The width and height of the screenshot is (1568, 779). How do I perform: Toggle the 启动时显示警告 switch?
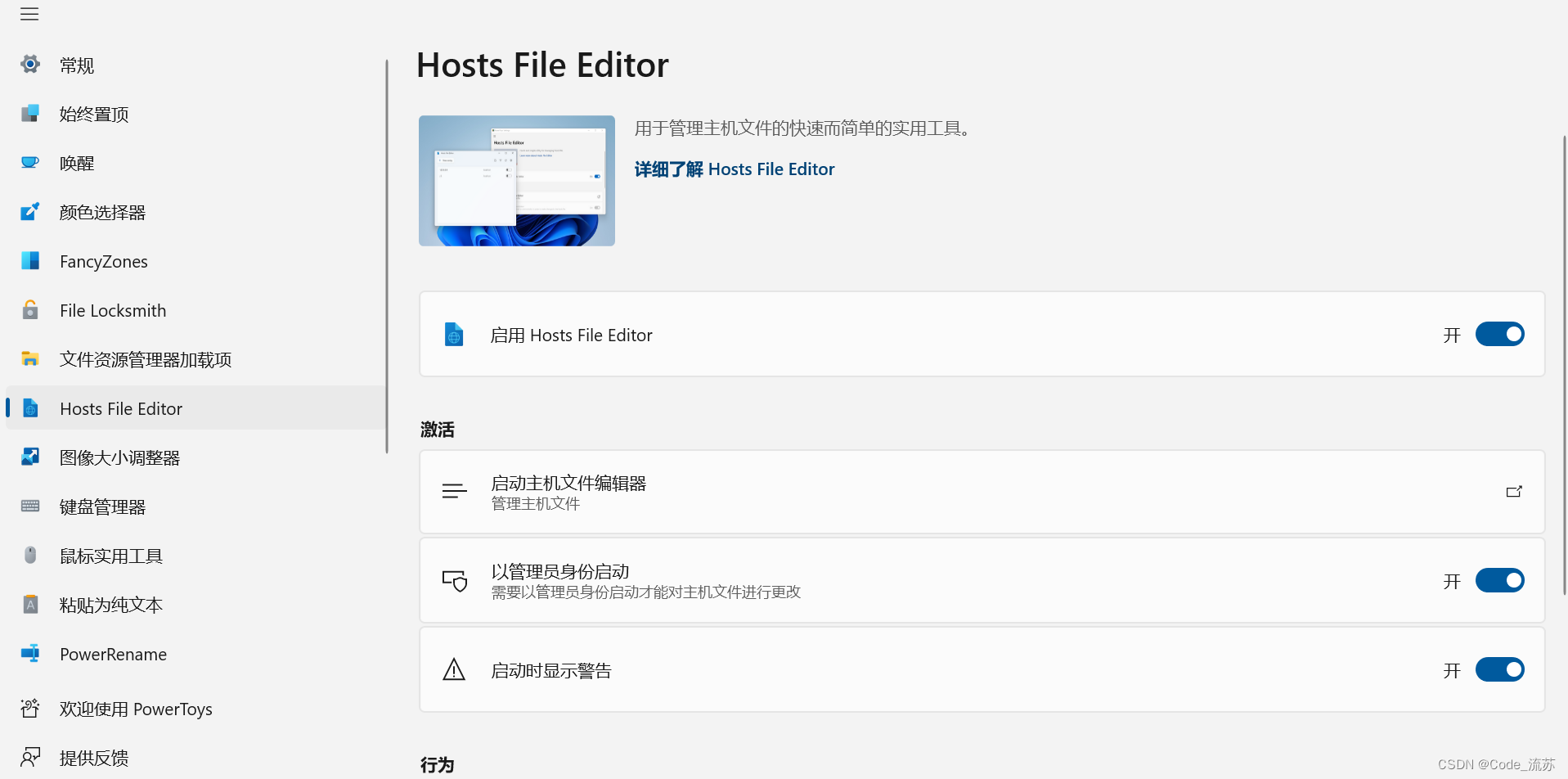point(1499,669)
